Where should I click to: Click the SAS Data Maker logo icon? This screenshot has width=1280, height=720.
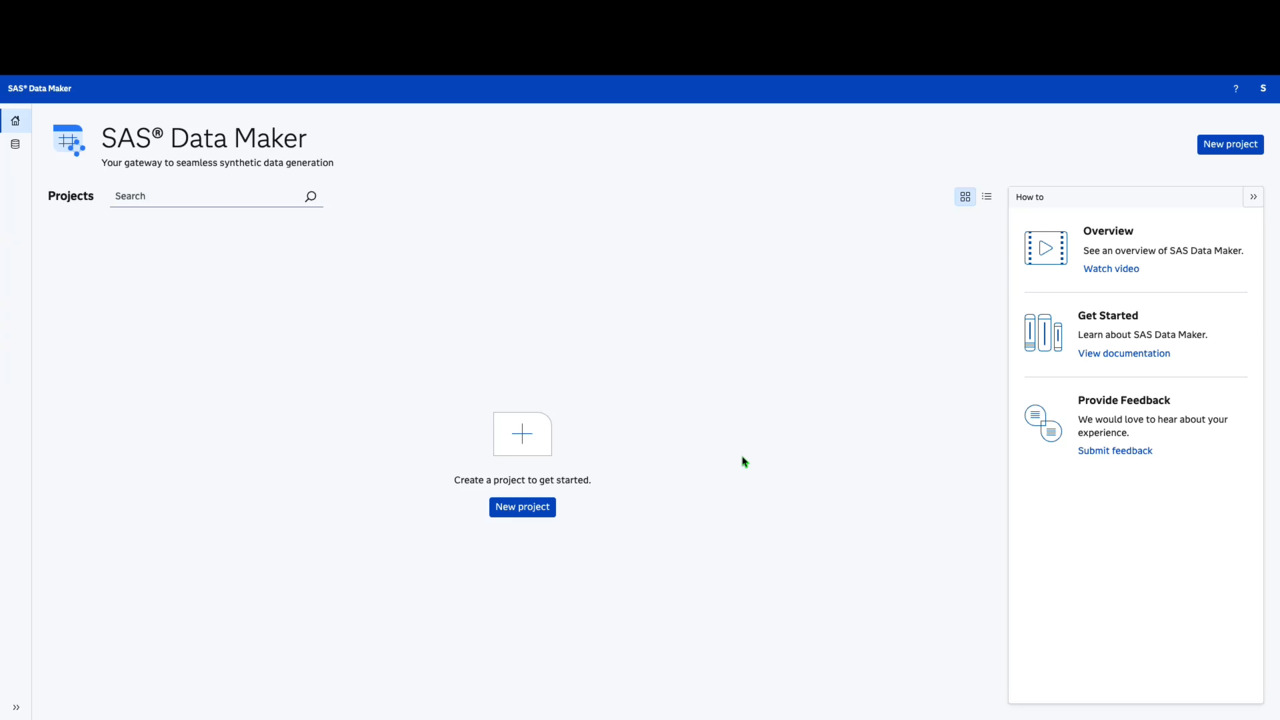point(69,141)
